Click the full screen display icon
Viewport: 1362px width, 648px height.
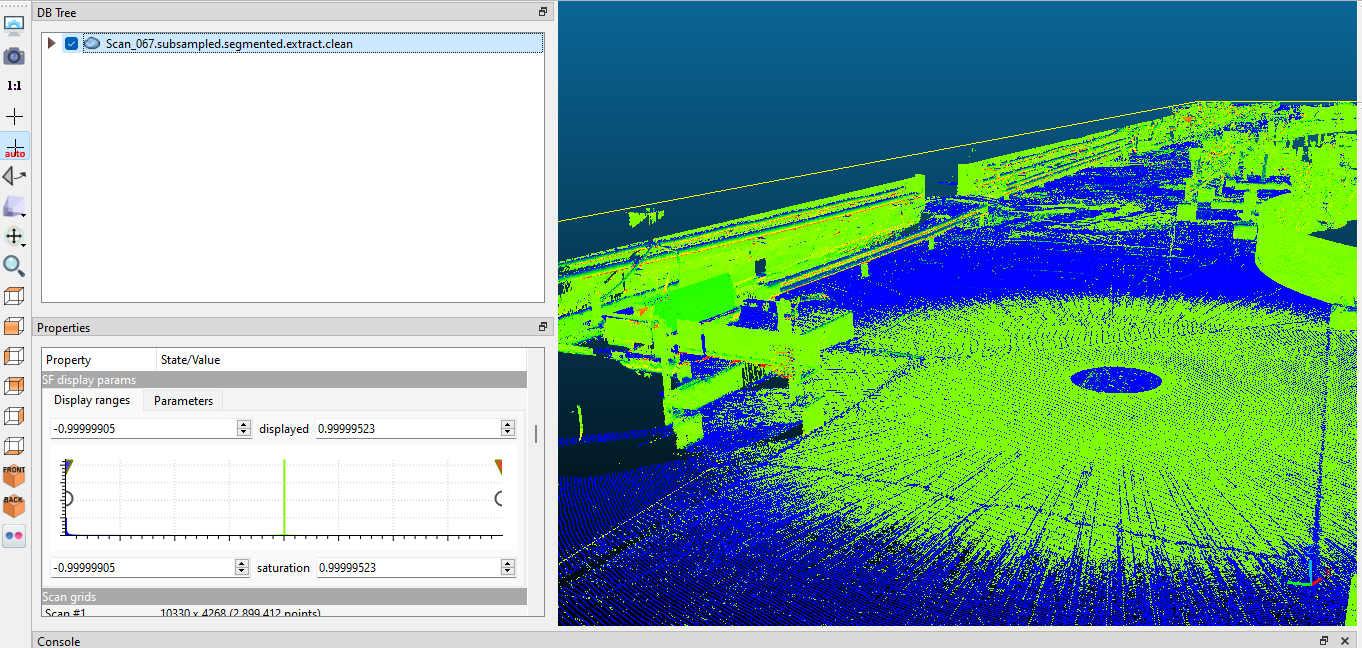tap(14, 26)
